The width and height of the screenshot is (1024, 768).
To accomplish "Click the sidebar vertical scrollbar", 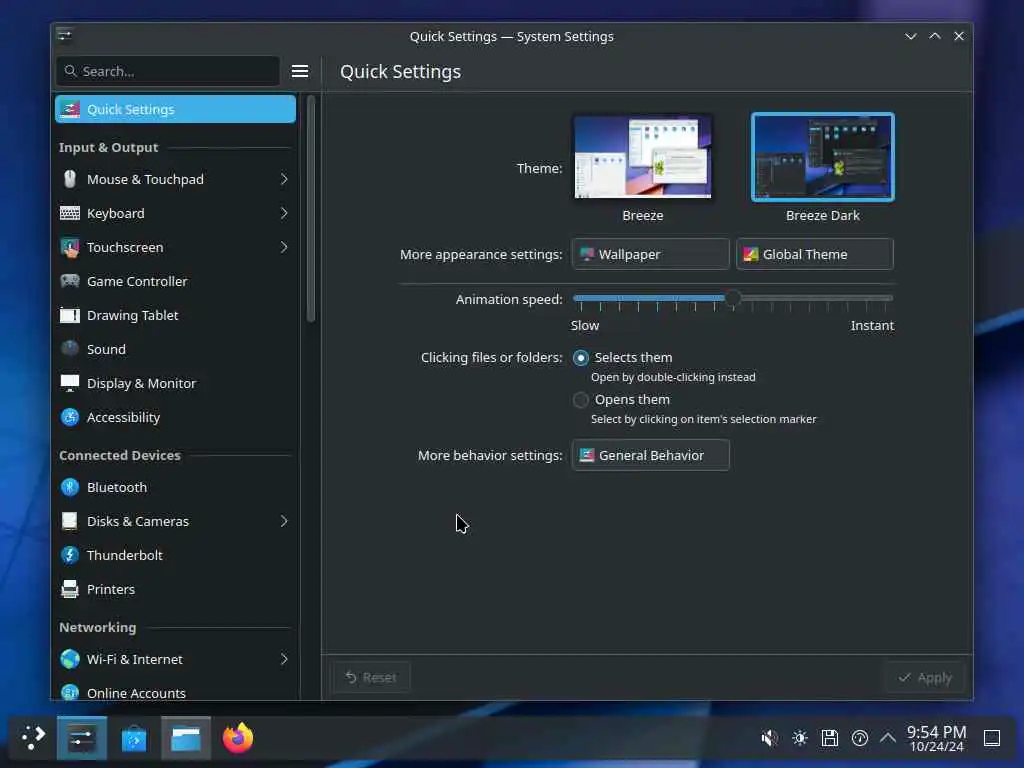I will (311, 209).
